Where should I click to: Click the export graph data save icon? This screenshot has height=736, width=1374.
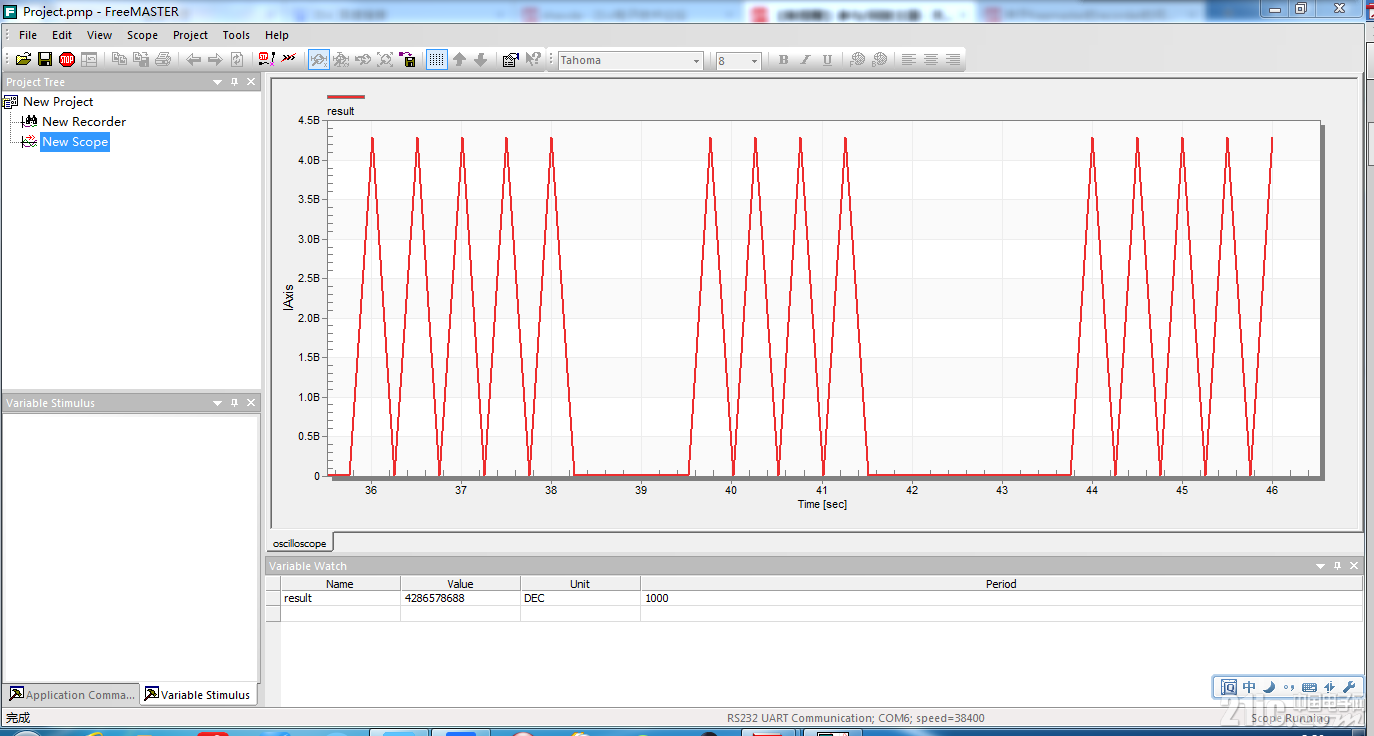408,60
